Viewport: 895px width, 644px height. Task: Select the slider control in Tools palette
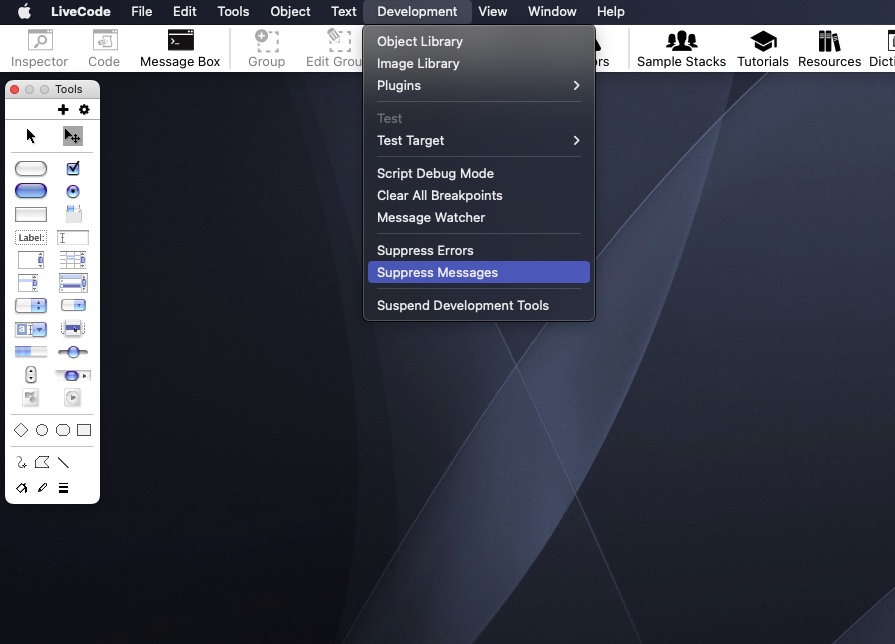(73, 352)
